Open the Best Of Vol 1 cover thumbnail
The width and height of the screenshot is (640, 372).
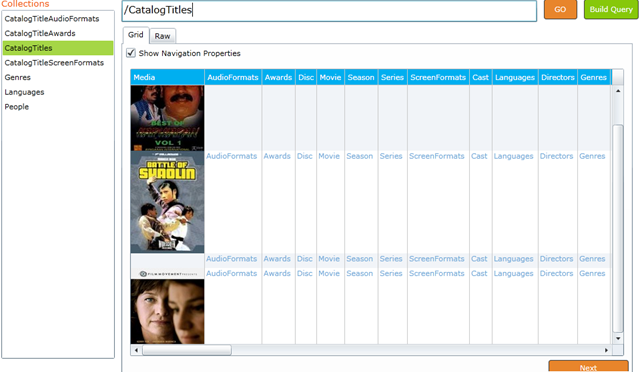point(167,118)
